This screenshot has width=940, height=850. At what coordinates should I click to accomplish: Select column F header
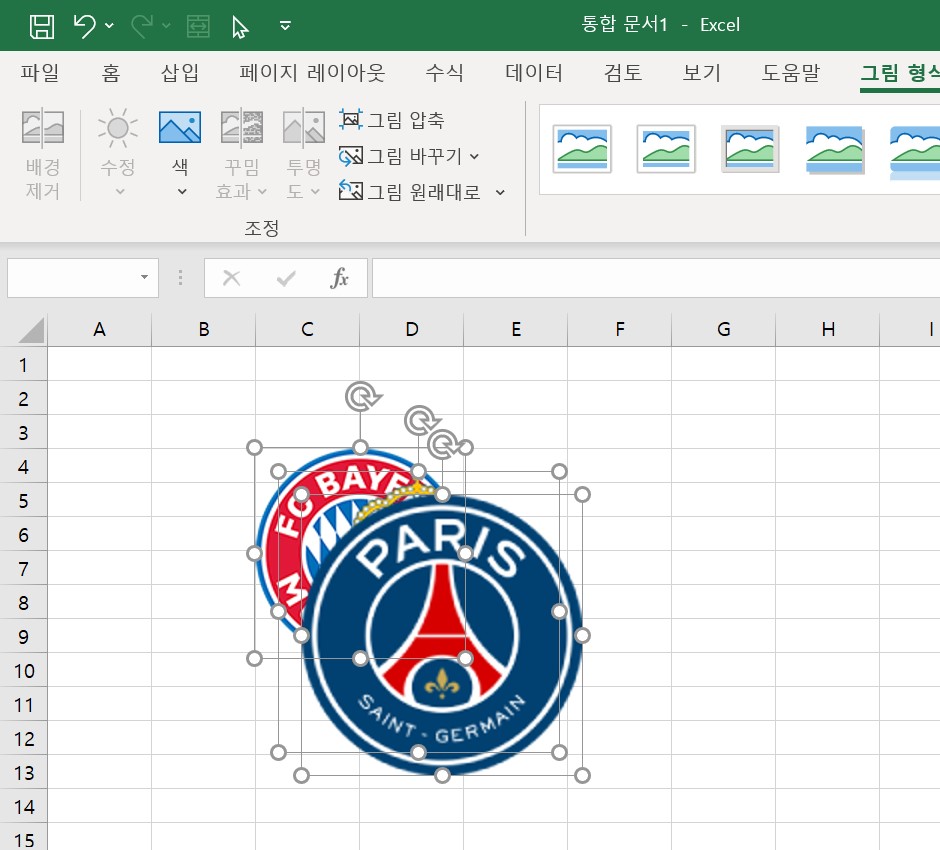click(620, 329)
